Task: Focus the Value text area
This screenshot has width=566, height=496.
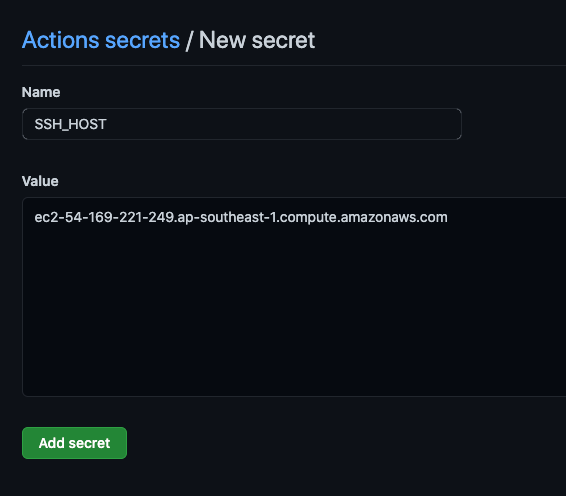Action: coord(294,297)
